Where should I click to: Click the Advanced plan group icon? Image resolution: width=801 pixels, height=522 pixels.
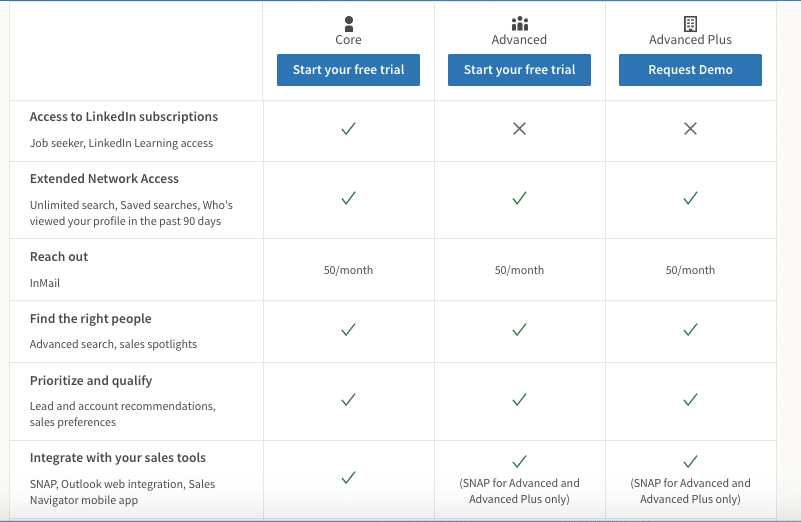519,23
